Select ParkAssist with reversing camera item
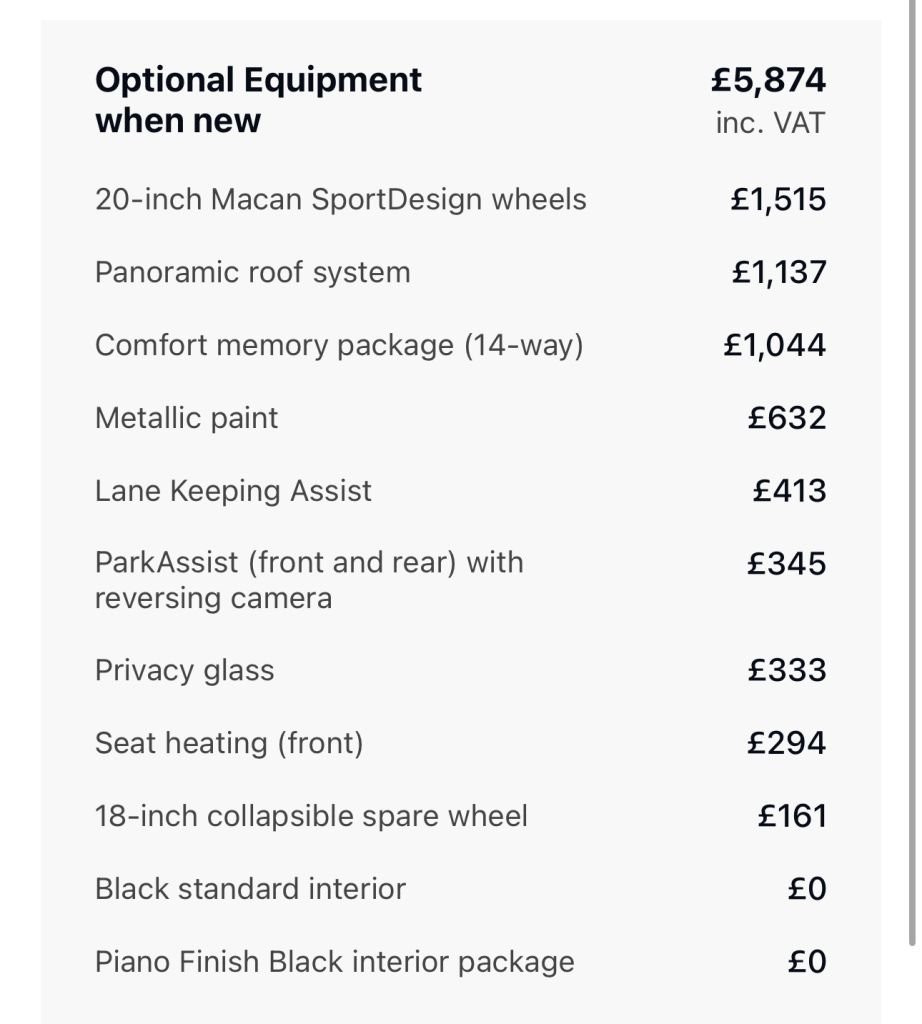Viewport: 922px width, 1024px height. click(308, 580)
